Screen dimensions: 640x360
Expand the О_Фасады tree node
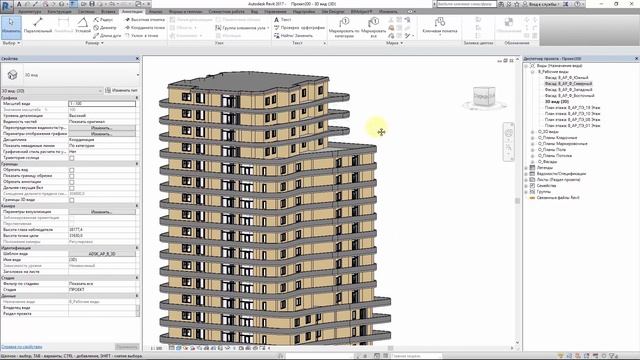532,162
